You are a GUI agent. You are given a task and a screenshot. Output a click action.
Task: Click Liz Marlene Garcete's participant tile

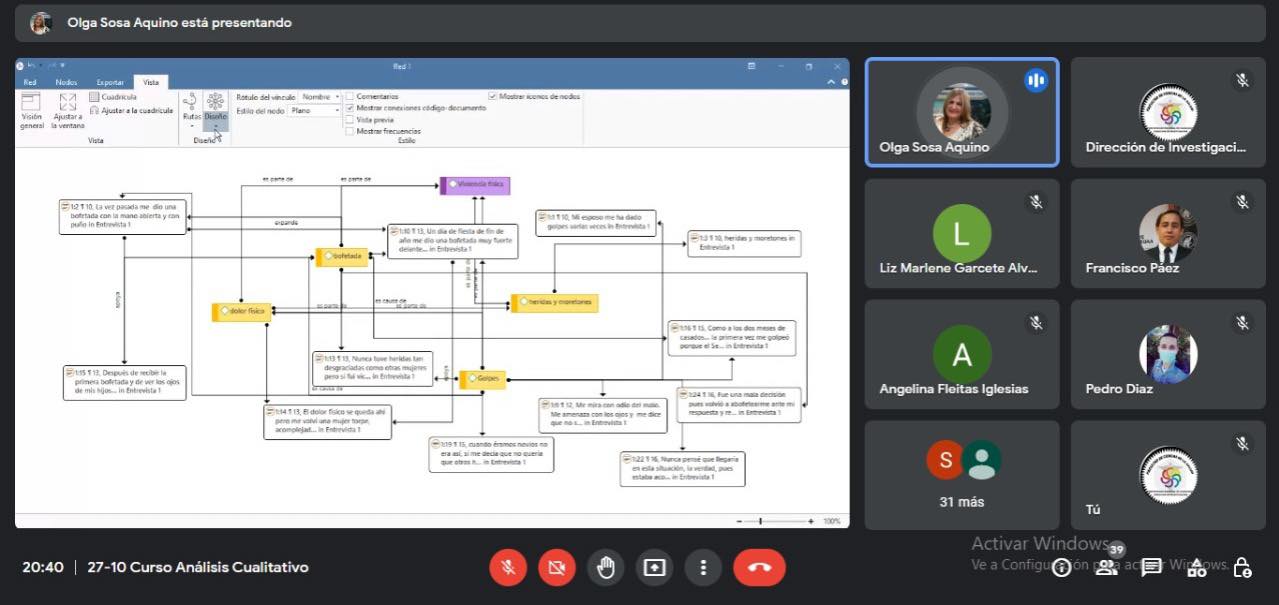click(961, 233)
